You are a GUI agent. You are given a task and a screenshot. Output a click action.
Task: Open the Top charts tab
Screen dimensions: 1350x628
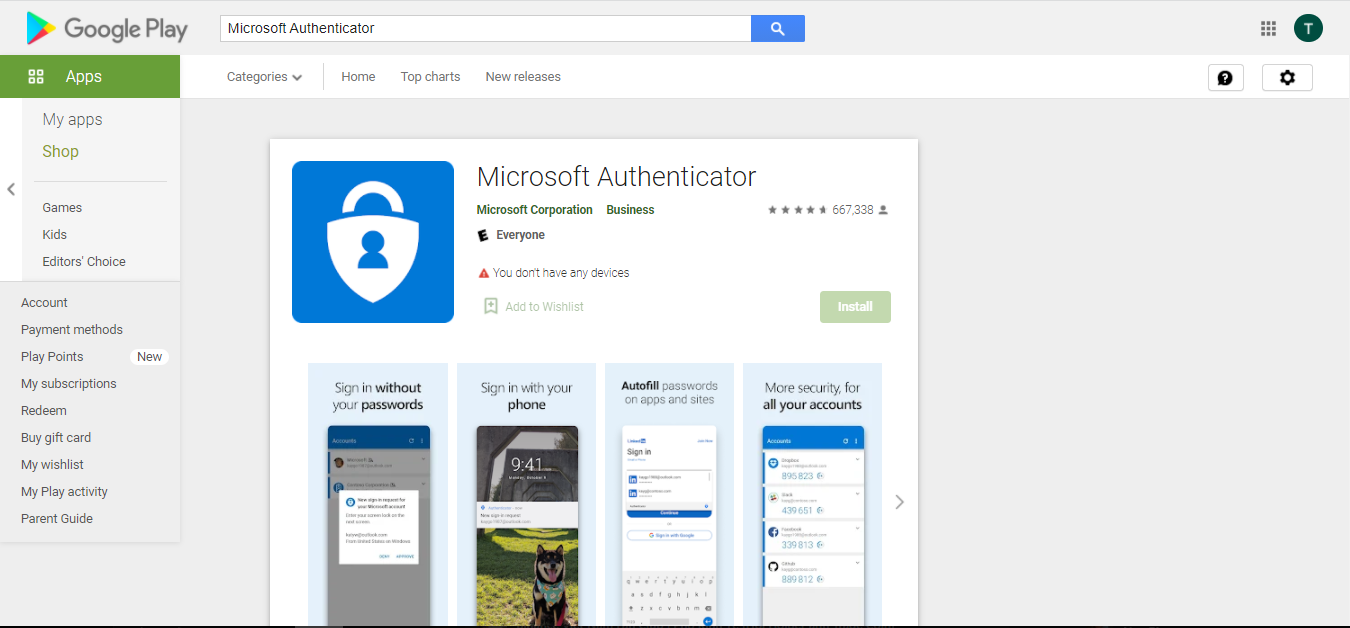[430, 77]
